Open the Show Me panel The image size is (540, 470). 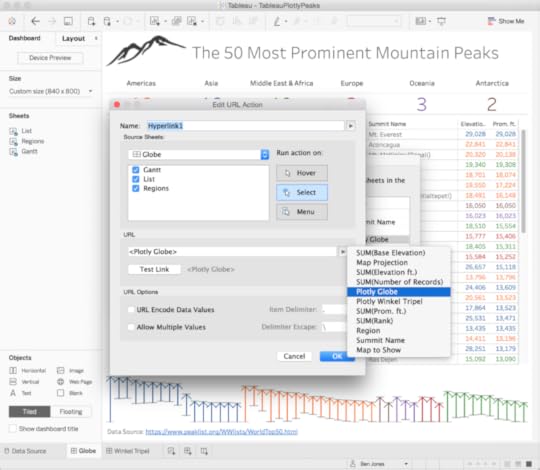pos(506,21)
